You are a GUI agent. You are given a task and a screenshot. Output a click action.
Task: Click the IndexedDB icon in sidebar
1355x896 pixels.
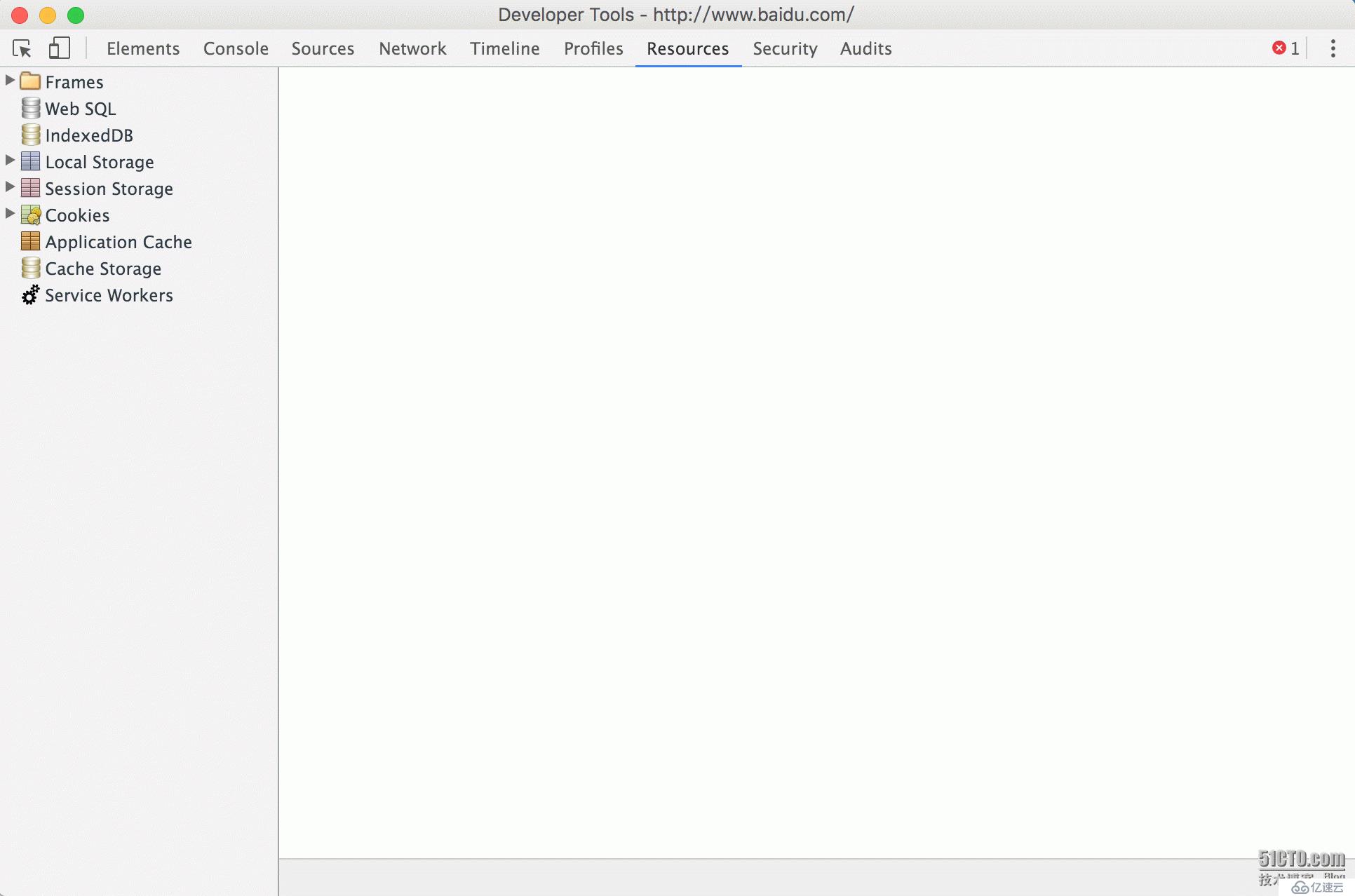[x=30, y=134]
